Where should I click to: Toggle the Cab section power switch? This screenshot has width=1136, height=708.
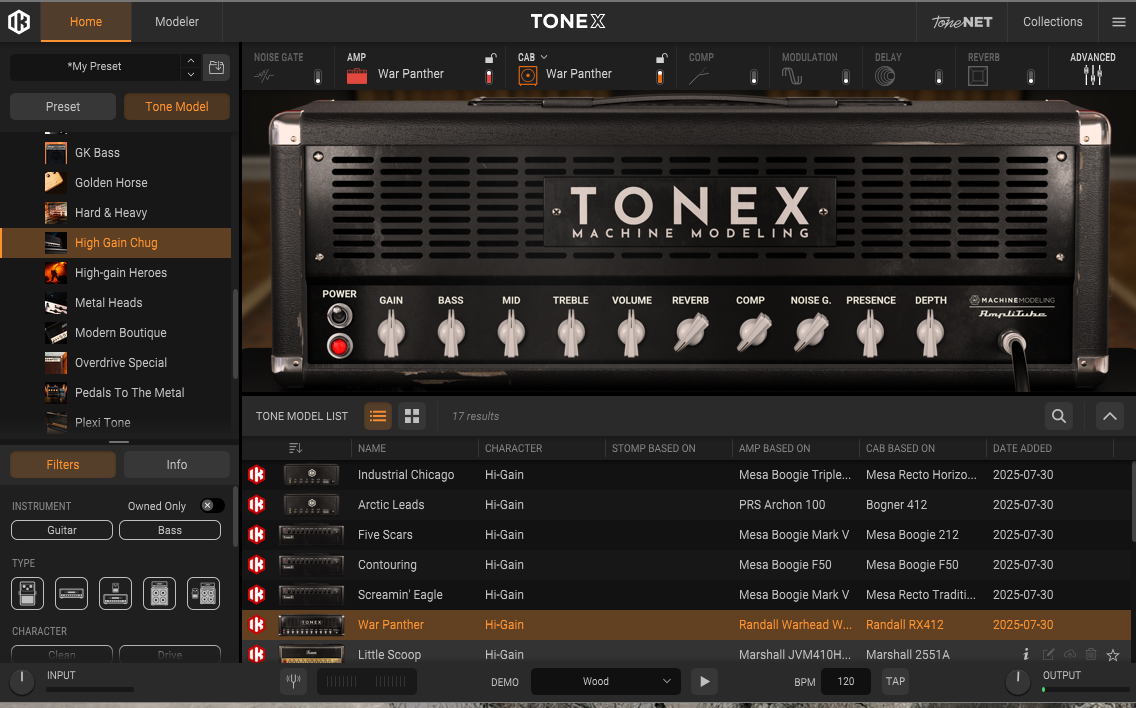660,76
